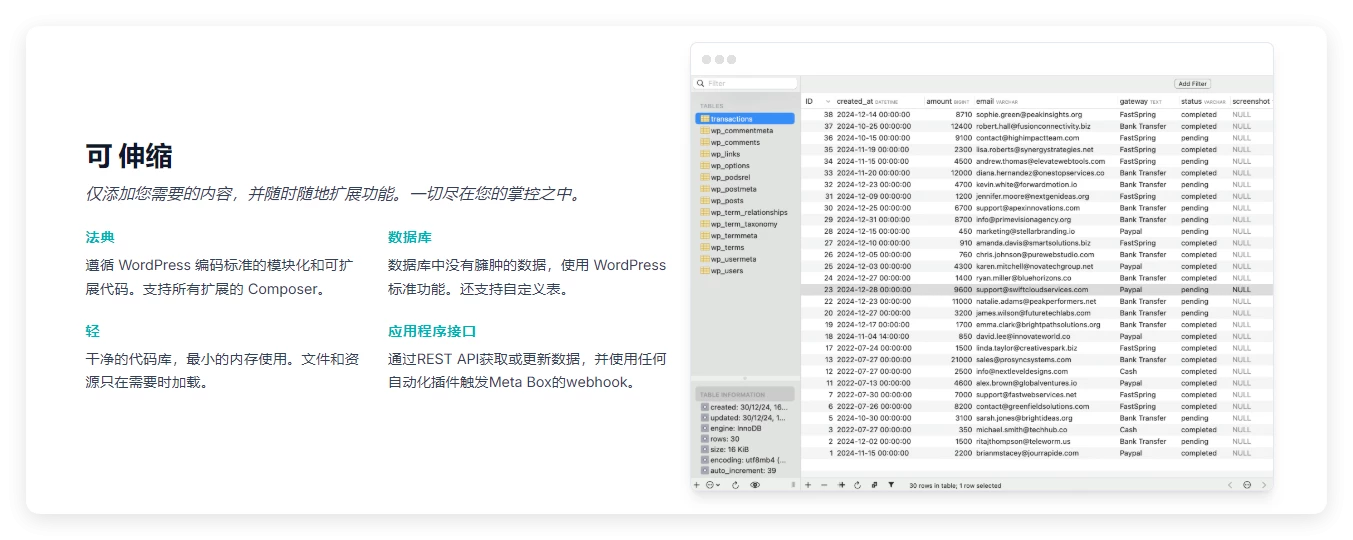Click the sidebar Filter search field
This screenshot has height=540, width=1353.
pos(746,83)
